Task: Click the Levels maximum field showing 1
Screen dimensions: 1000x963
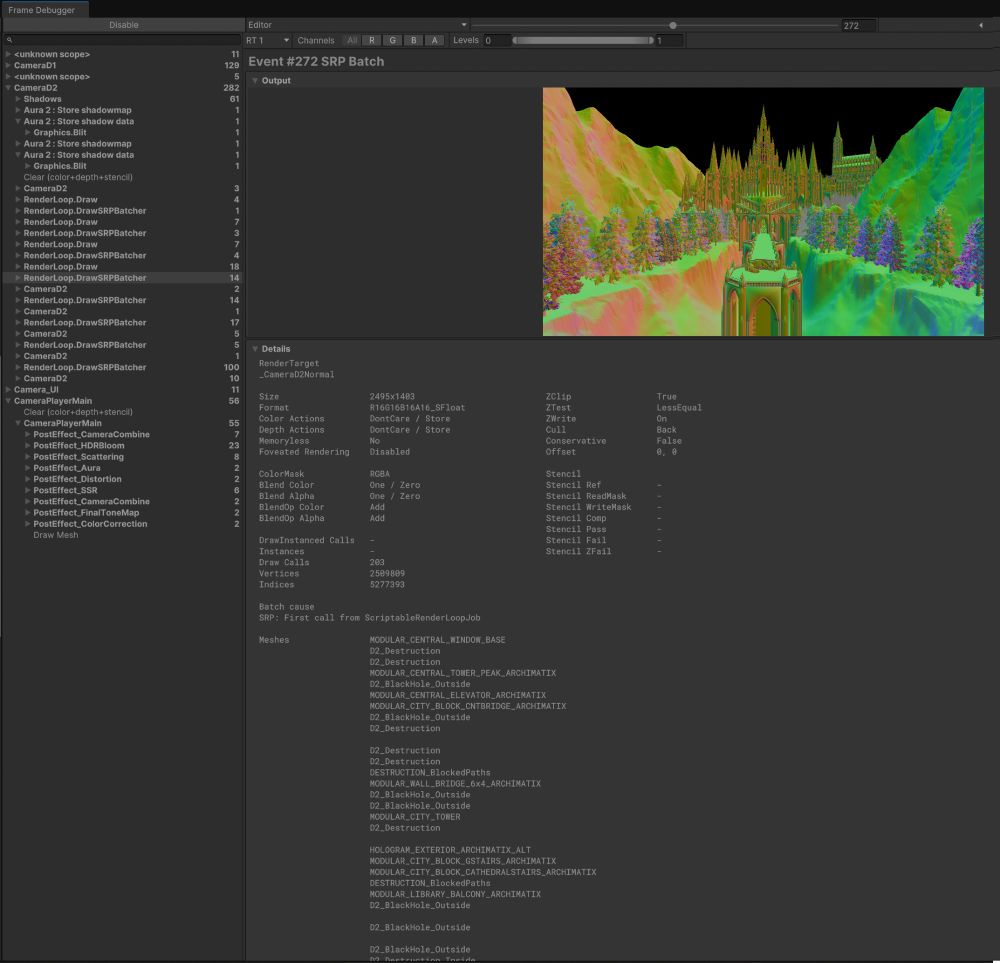Action: tap(669, 40)
